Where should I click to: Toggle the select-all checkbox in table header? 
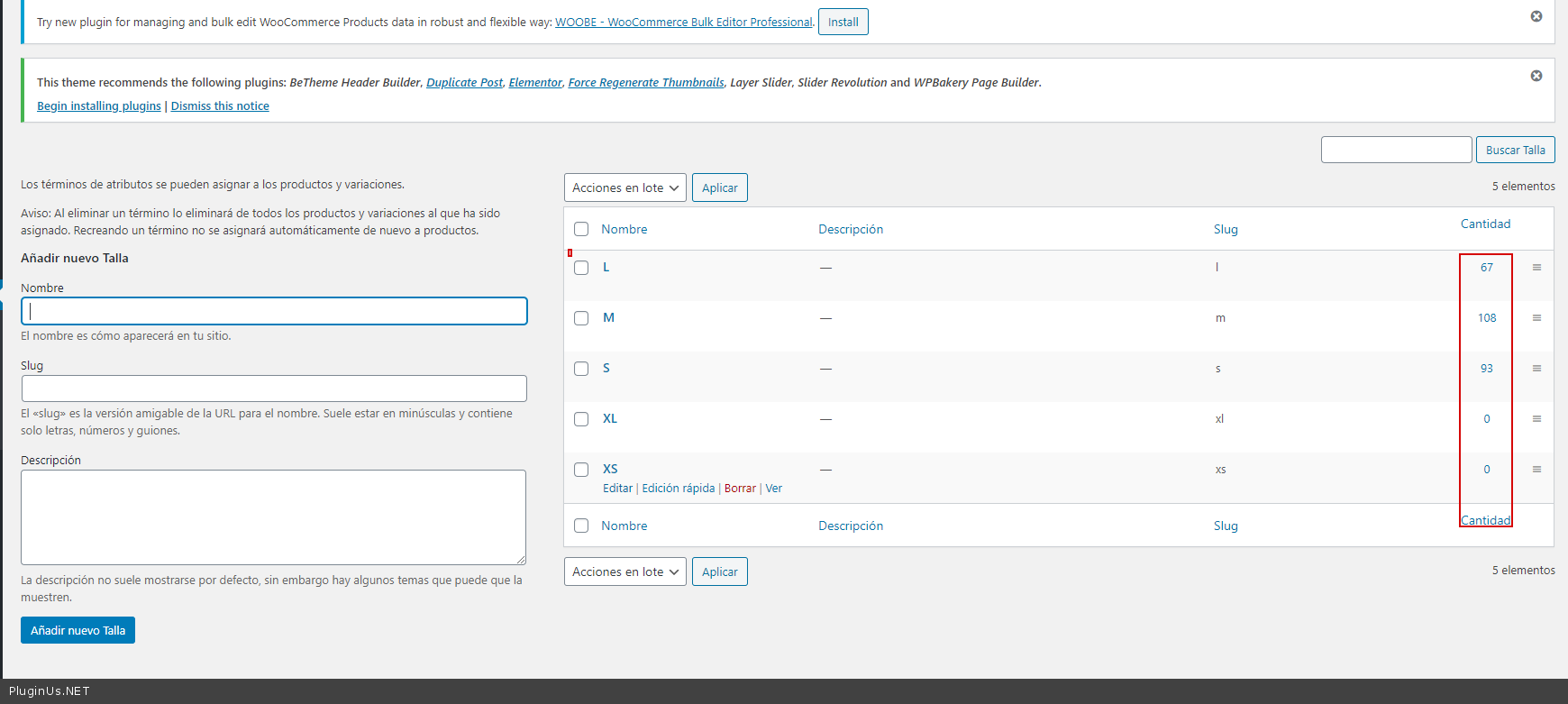(x=581, y=229)
